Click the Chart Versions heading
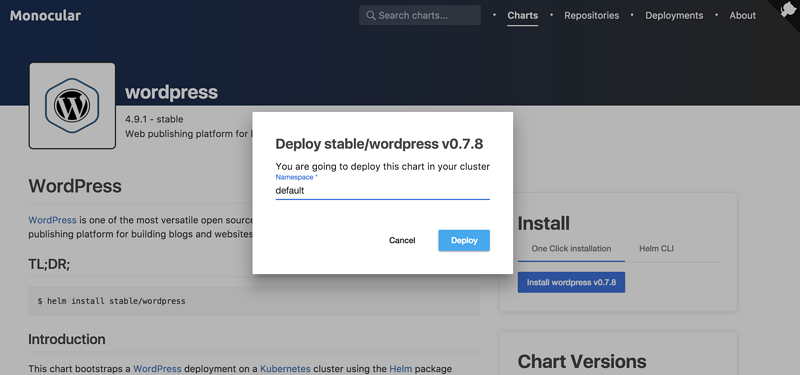Viewport: 800px width, 375px height. click(x=582, y=362)
